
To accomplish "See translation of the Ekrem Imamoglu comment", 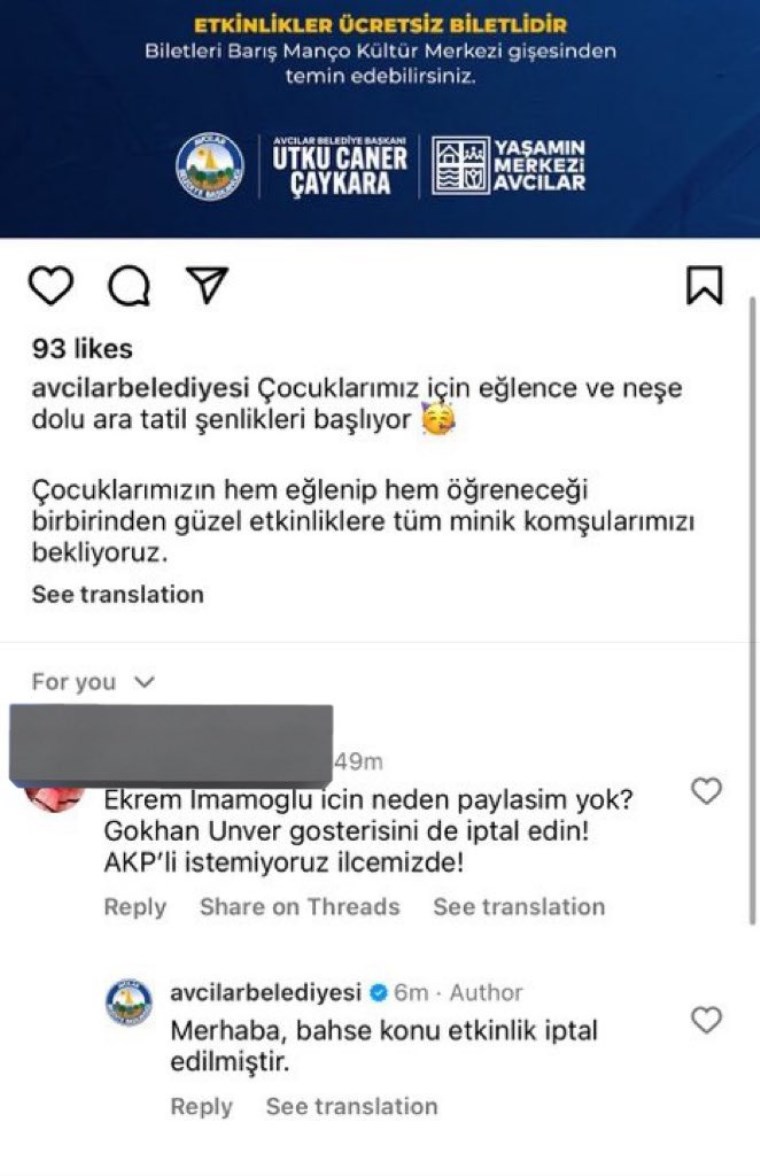I will pos(519,907).
